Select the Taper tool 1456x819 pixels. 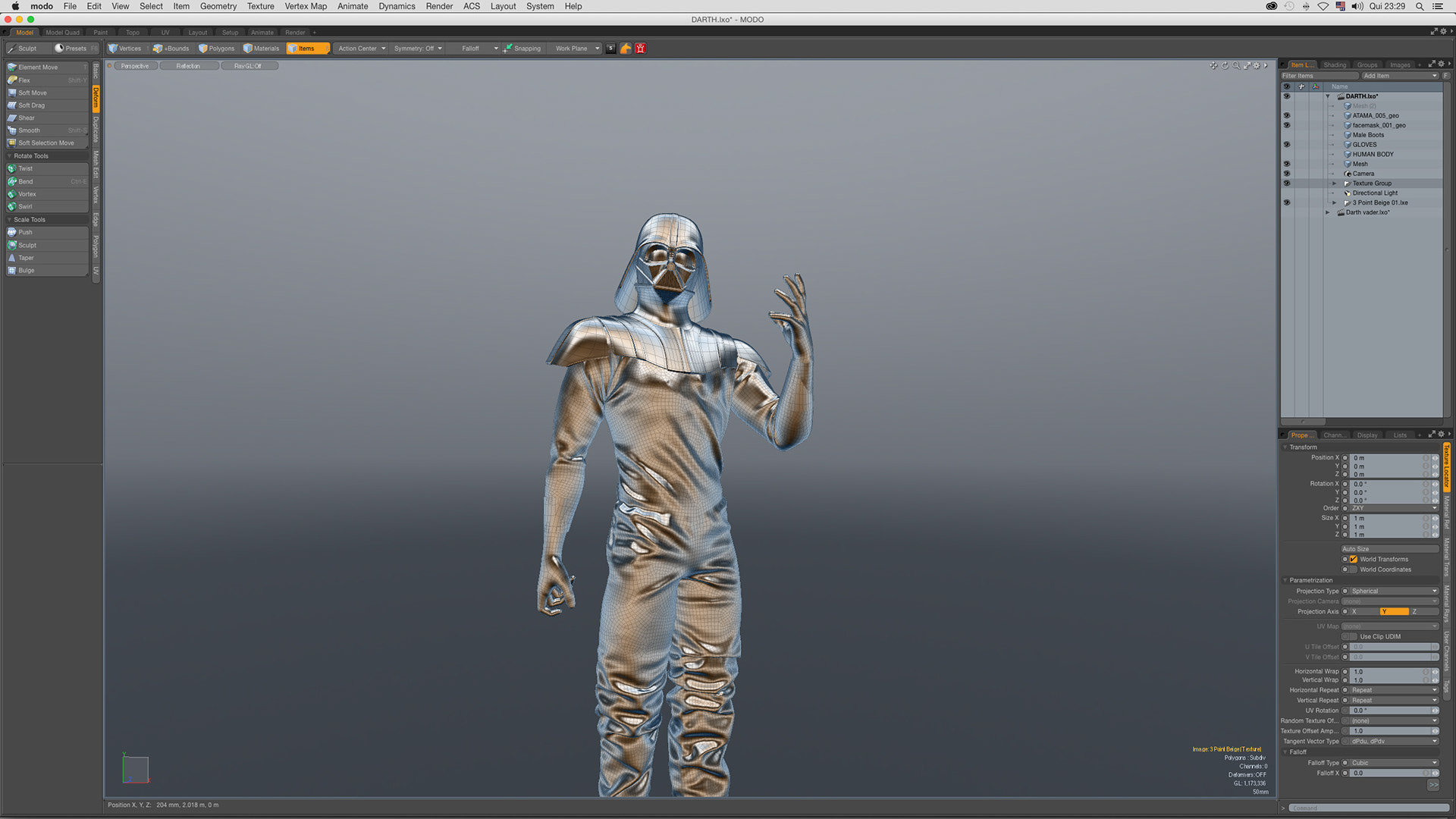coord(47,258)
